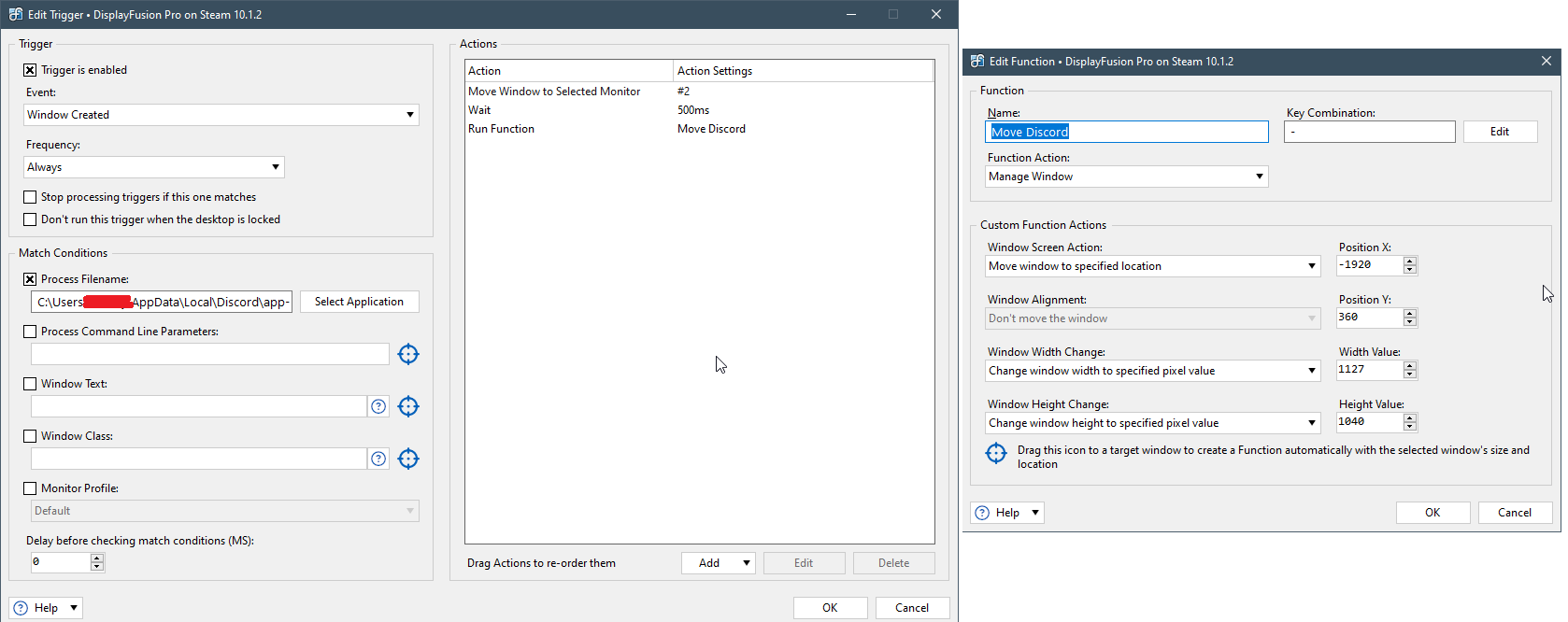The image size is (1568, 622).
Task: Click the Select Application button
Action: click(x=360, y=302)
